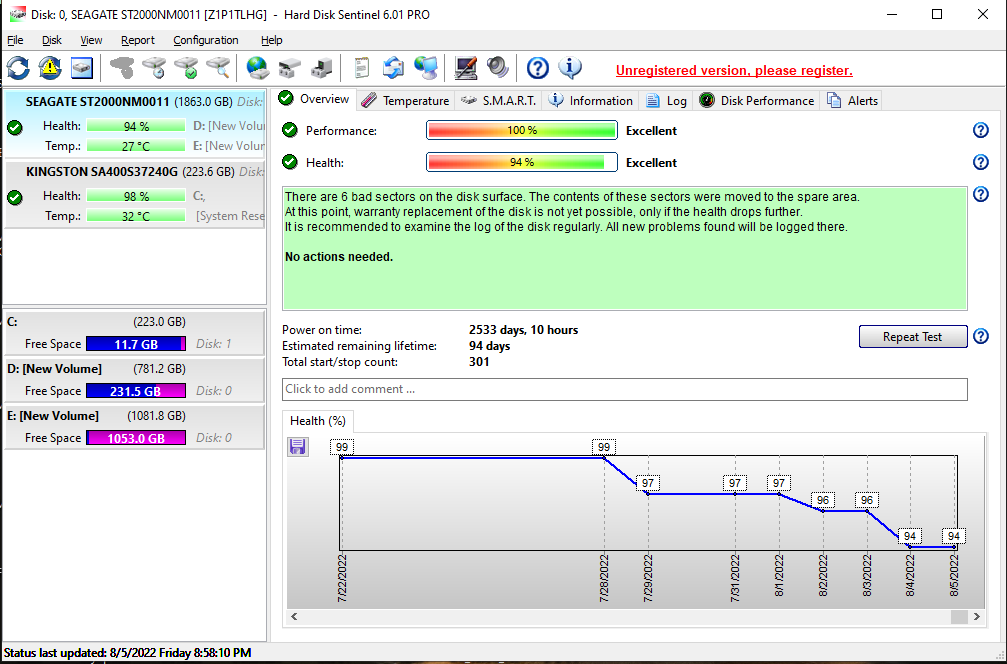
Task: Click the Performance 100 % gradient bar
Action: (x=521, y=130)
